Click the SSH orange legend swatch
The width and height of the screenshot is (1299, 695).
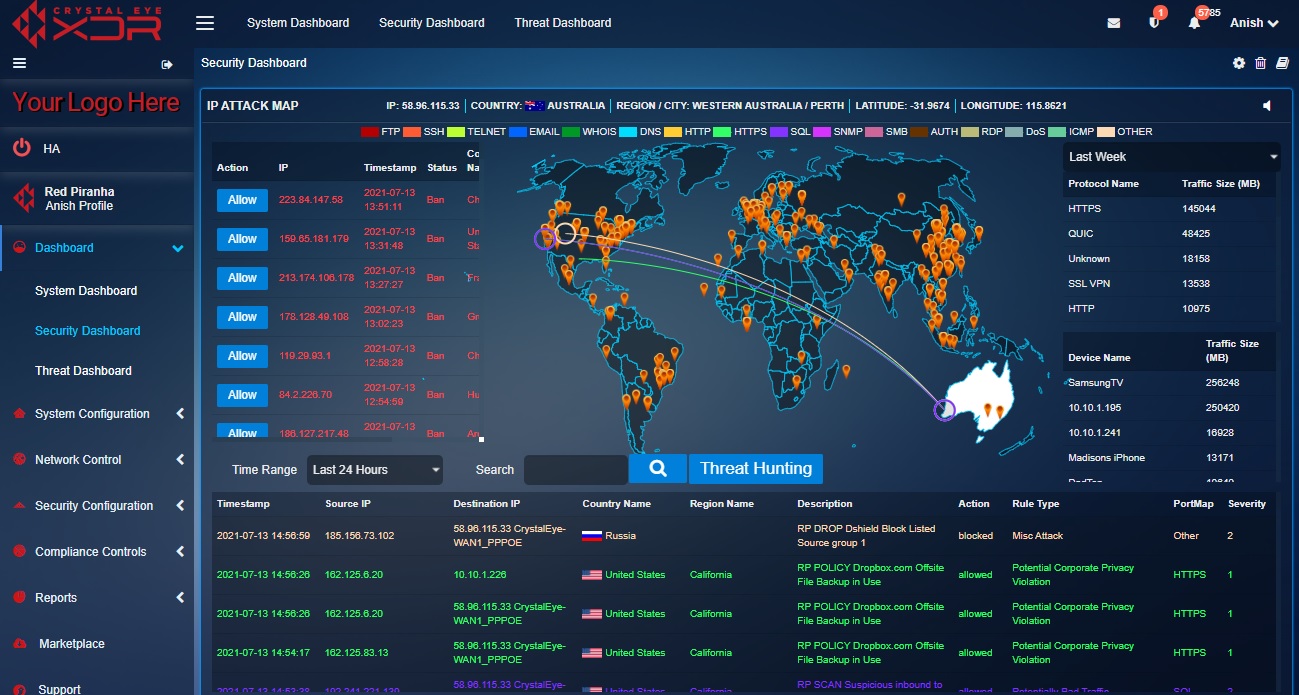[412, 131]
